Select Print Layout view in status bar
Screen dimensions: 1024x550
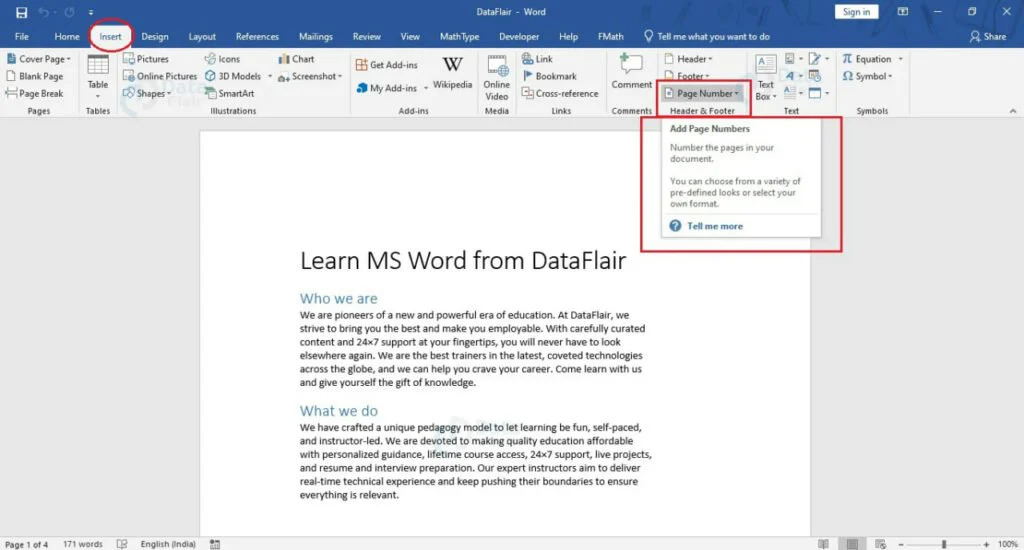(x=852, y=544)
